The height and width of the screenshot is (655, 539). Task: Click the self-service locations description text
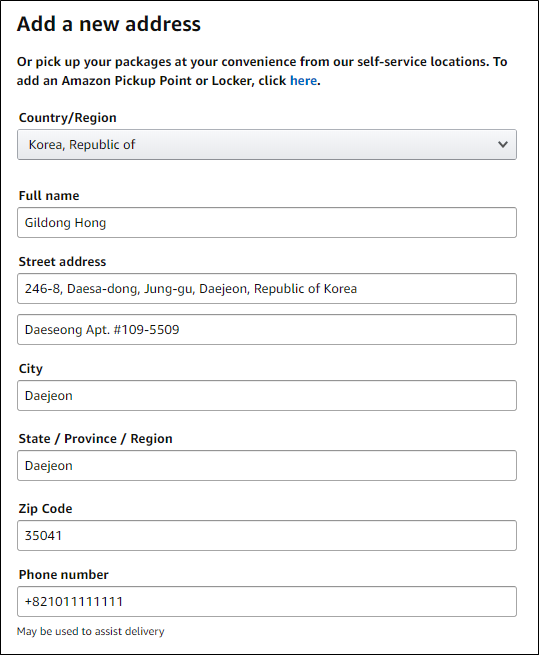pyautogui.click(x=262, y=71)
